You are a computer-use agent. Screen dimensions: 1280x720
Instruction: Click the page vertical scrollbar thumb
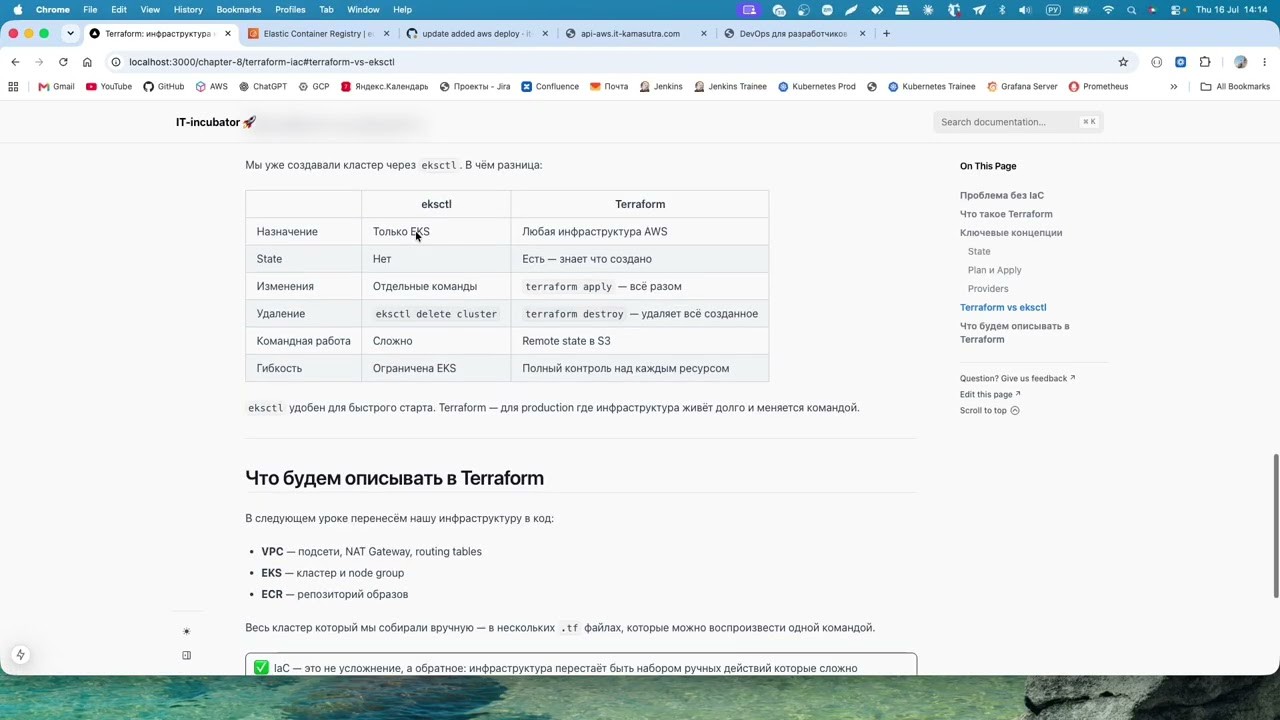(1275, 526)
